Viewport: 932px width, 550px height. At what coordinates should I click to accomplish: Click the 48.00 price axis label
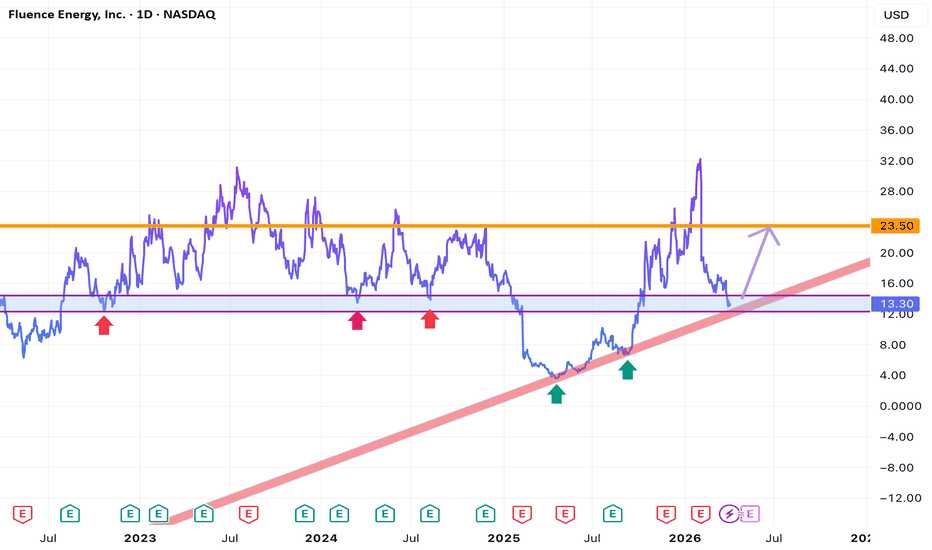point(896,39)
